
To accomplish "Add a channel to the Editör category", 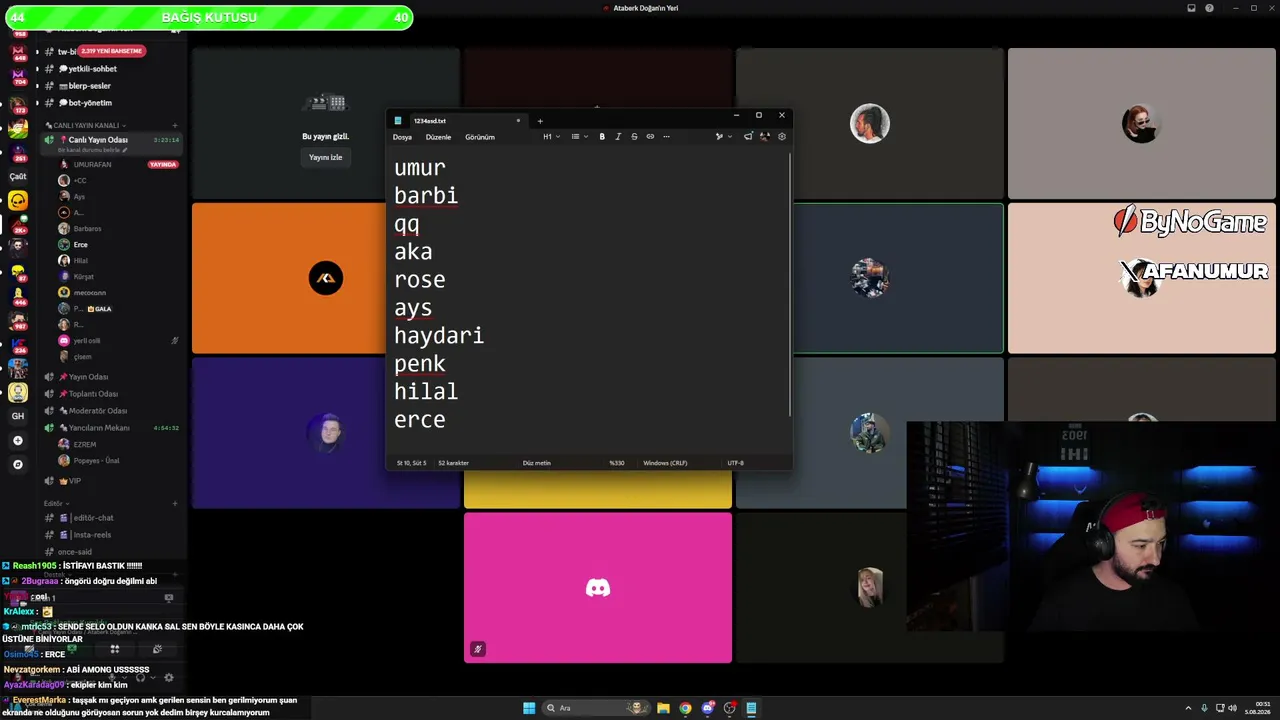I will [175, 503].
